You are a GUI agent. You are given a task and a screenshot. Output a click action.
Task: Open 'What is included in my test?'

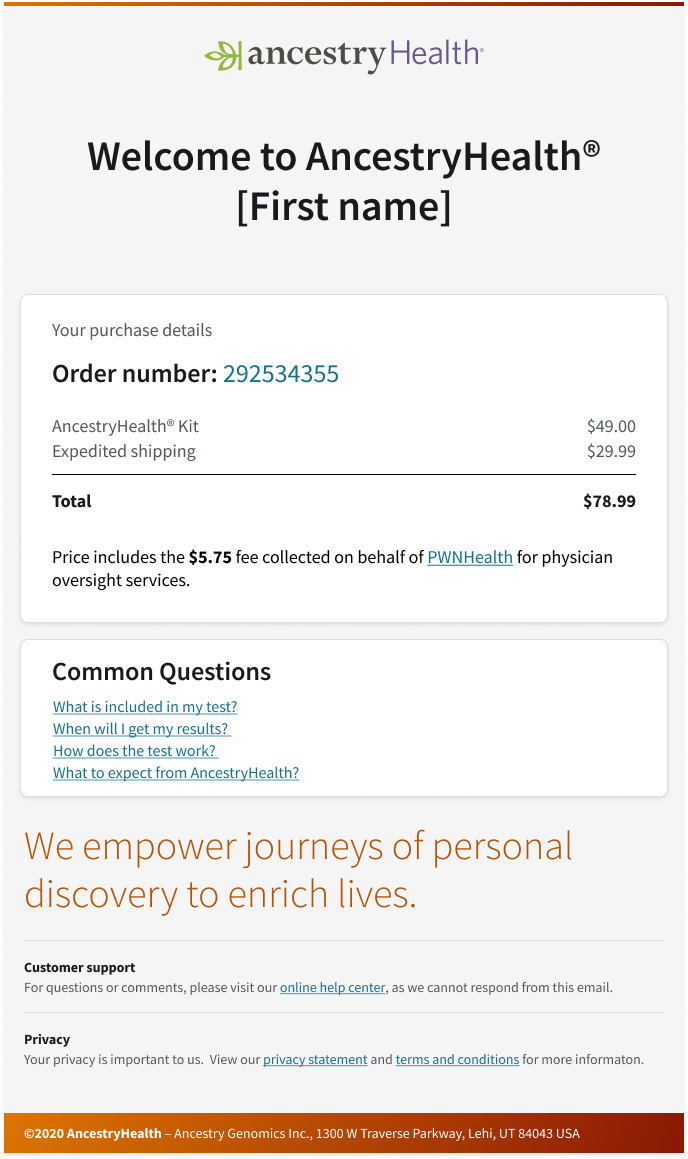(145, 707)
